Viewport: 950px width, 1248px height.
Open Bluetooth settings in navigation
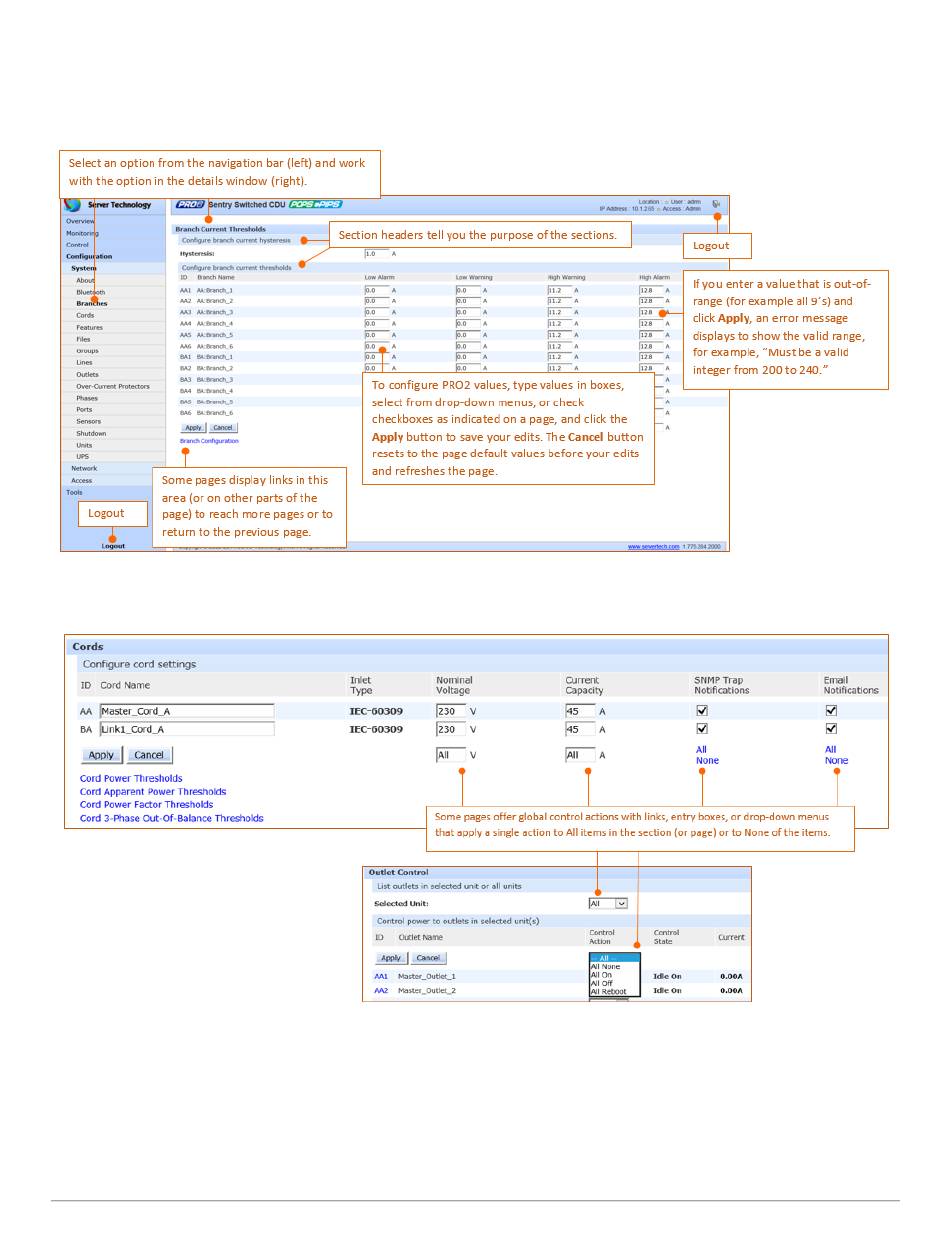coord(90,292)
